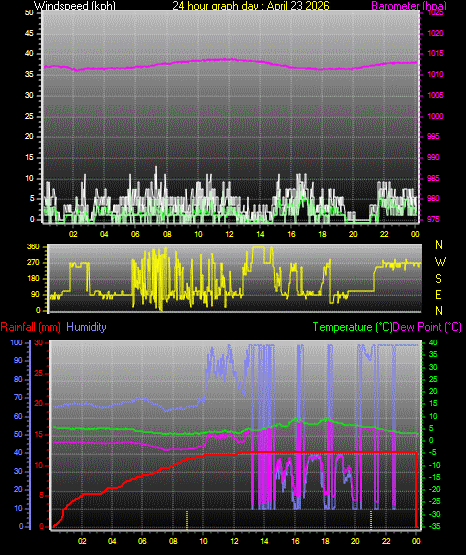Click the compass letter W label
This screenshot has width=466, height=555.
point(440,262)
